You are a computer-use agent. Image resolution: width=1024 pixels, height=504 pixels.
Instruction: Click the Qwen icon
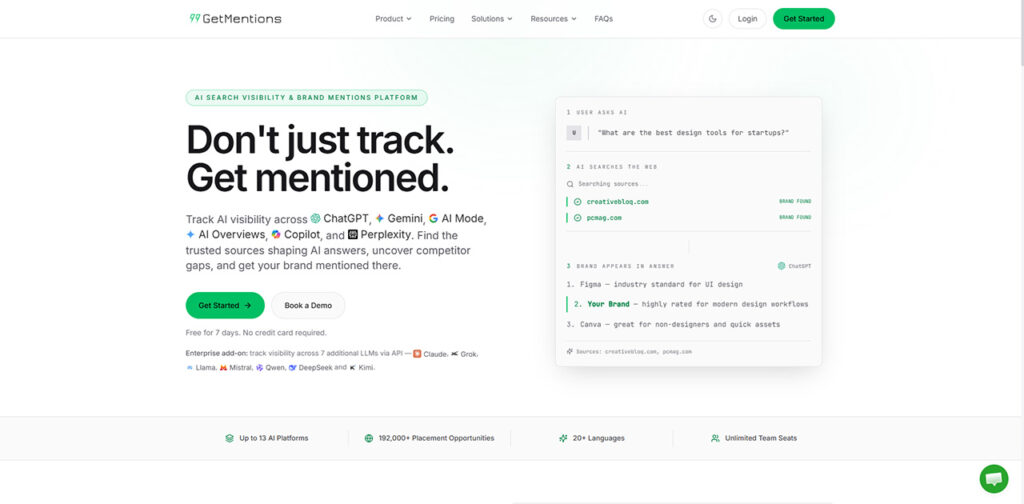click(259, 368)
